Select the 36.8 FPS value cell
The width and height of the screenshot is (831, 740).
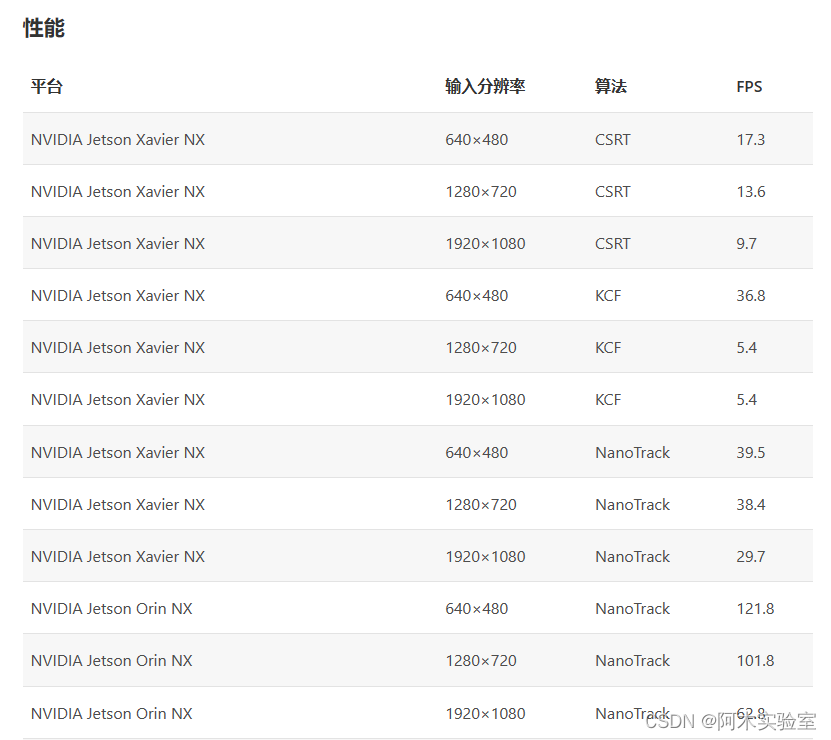(750, 296)
